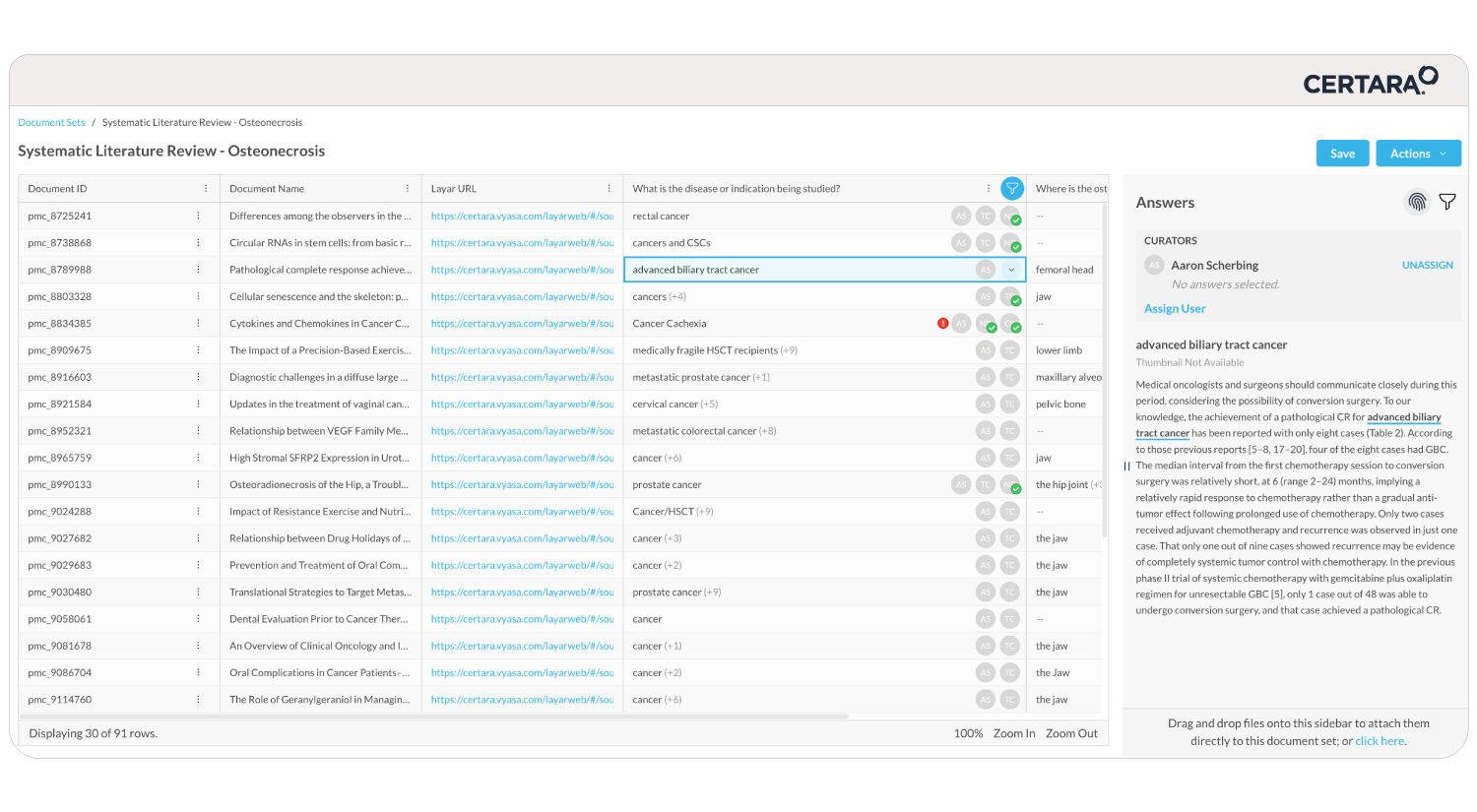The image size is (1477, 812).
Task: Click 'Osteoradionecrosis of the Hip' document name
Action: point(320,484)
